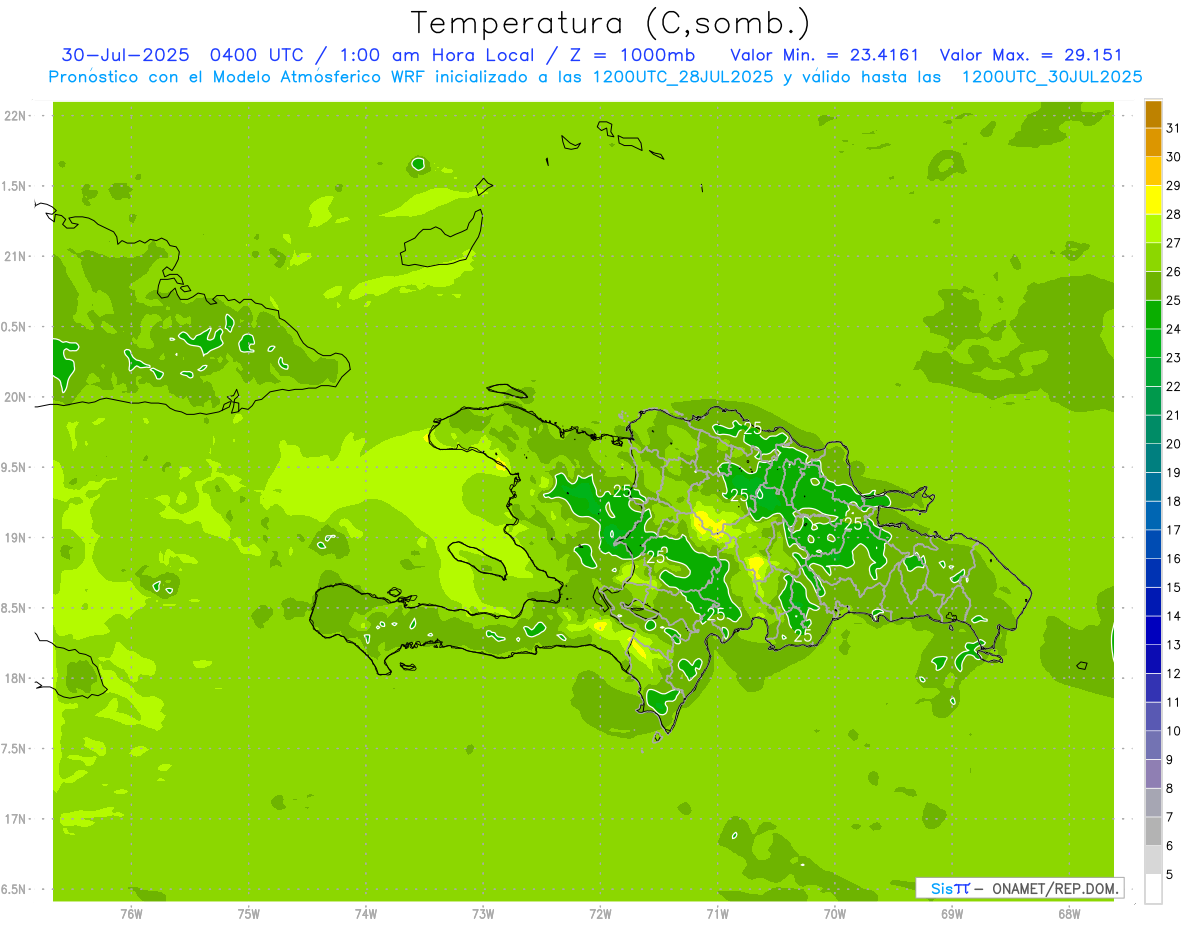Screen dimensions: 1200x927
Task: Click yellow swatch between colorbar 28 and 29
Action: click(x=1153, y=200)
